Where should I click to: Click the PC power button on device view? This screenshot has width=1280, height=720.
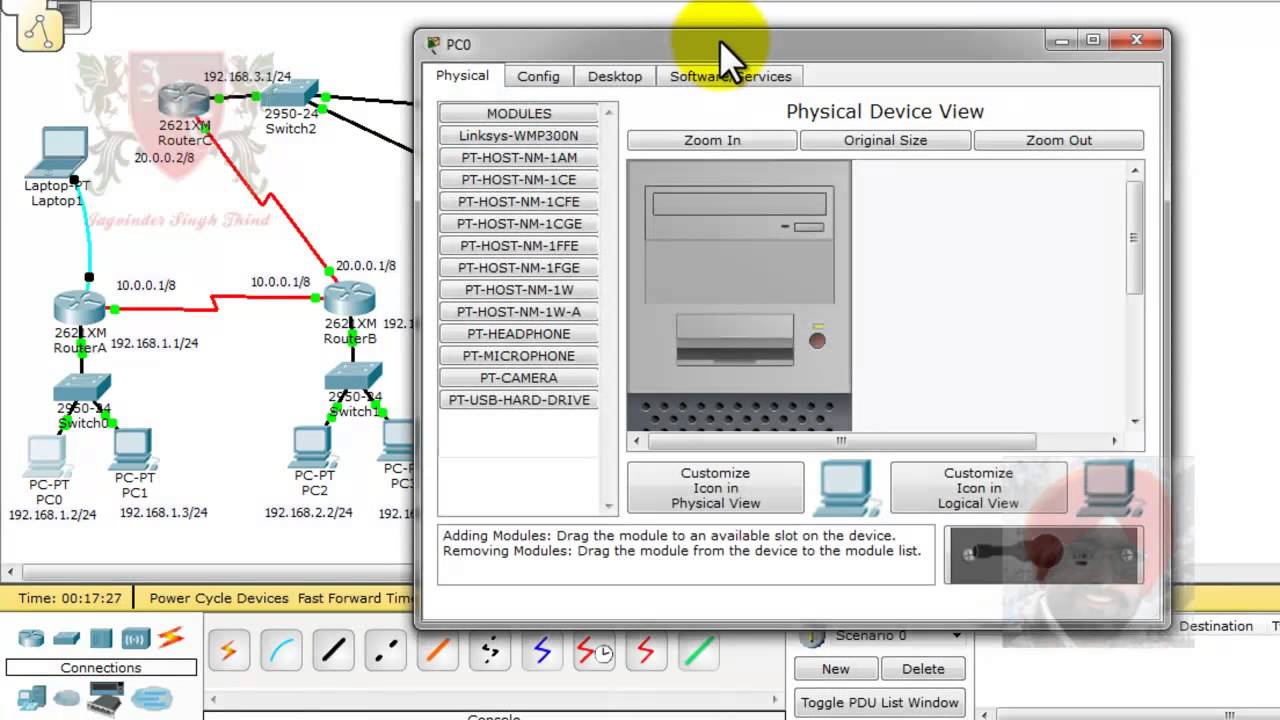coord(818,341)
